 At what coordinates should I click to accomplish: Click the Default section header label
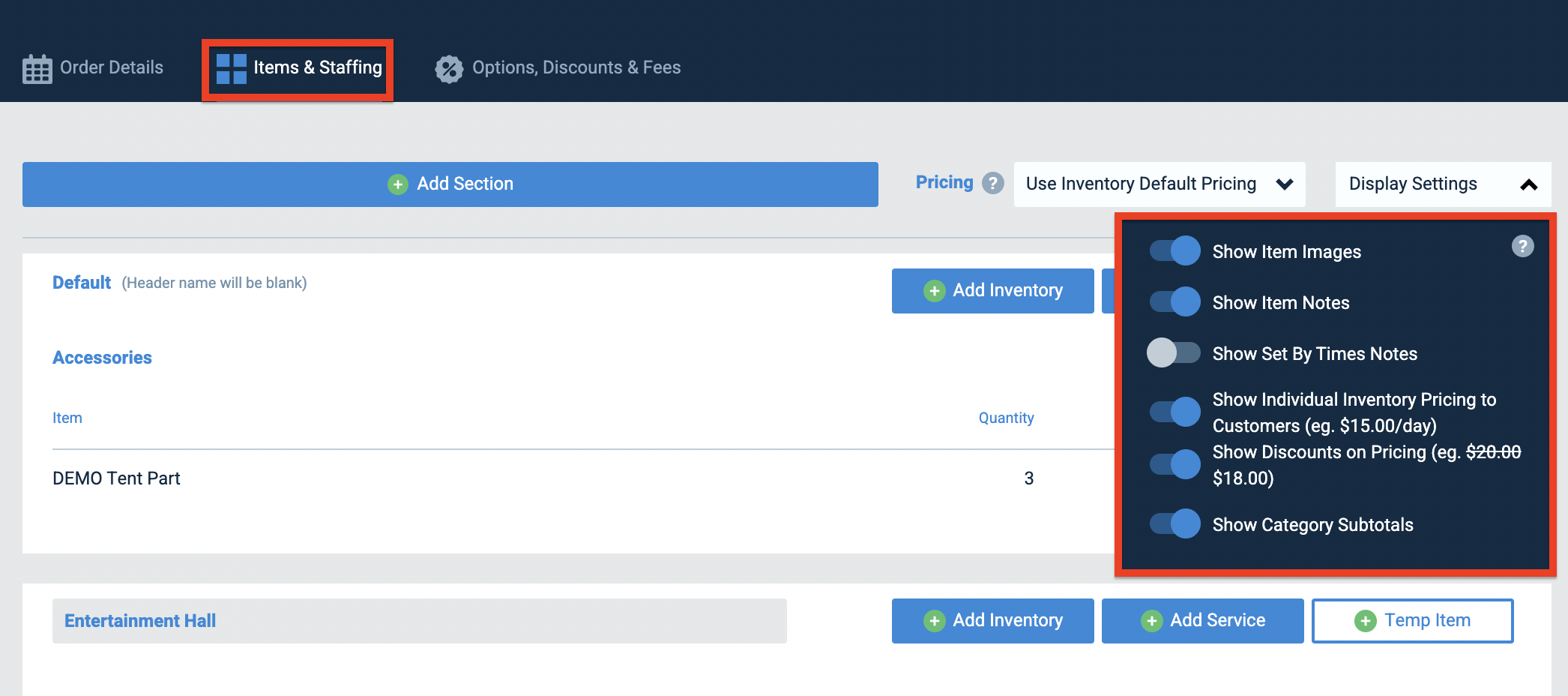coord(82,283)
